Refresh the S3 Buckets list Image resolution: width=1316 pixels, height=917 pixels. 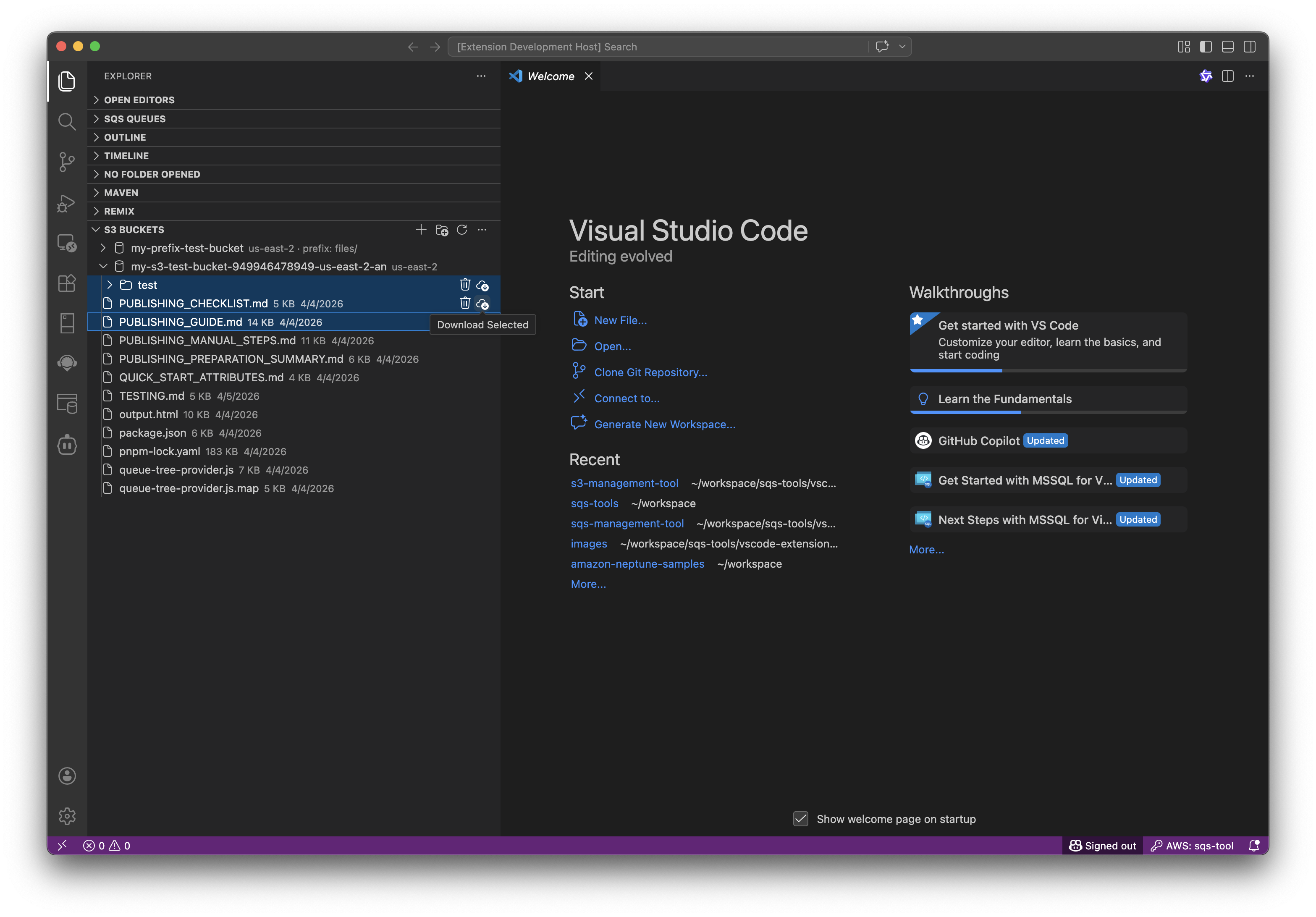462,230
